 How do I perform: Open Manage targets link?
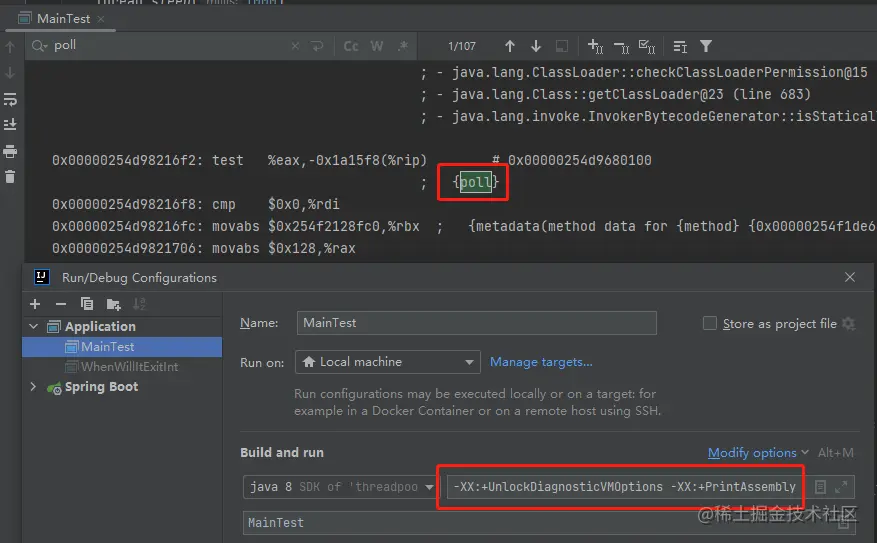click(541, 362)
